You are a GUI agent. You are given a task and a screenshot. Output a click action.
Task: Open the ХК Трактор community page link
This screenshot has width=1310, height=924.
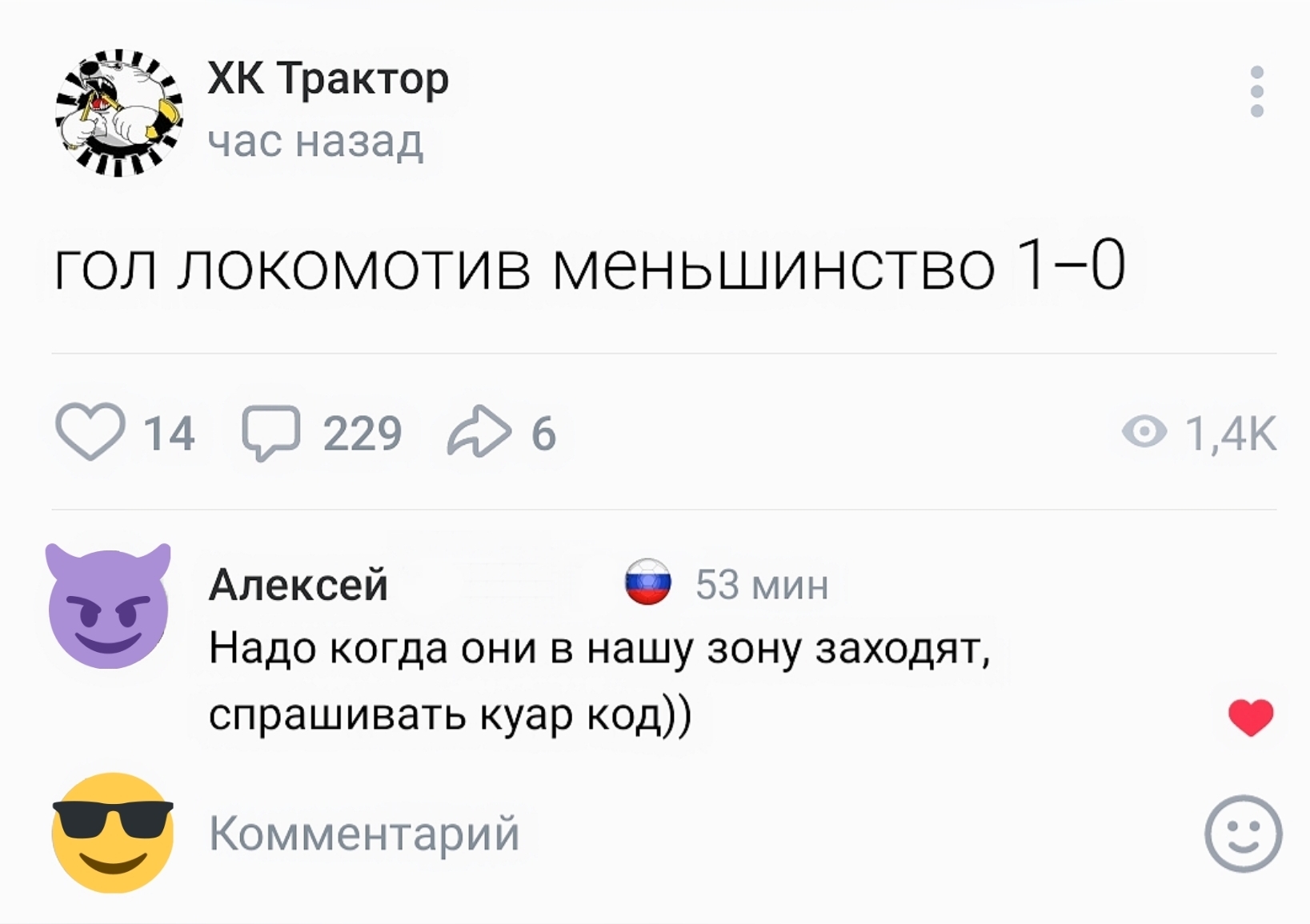328,79
